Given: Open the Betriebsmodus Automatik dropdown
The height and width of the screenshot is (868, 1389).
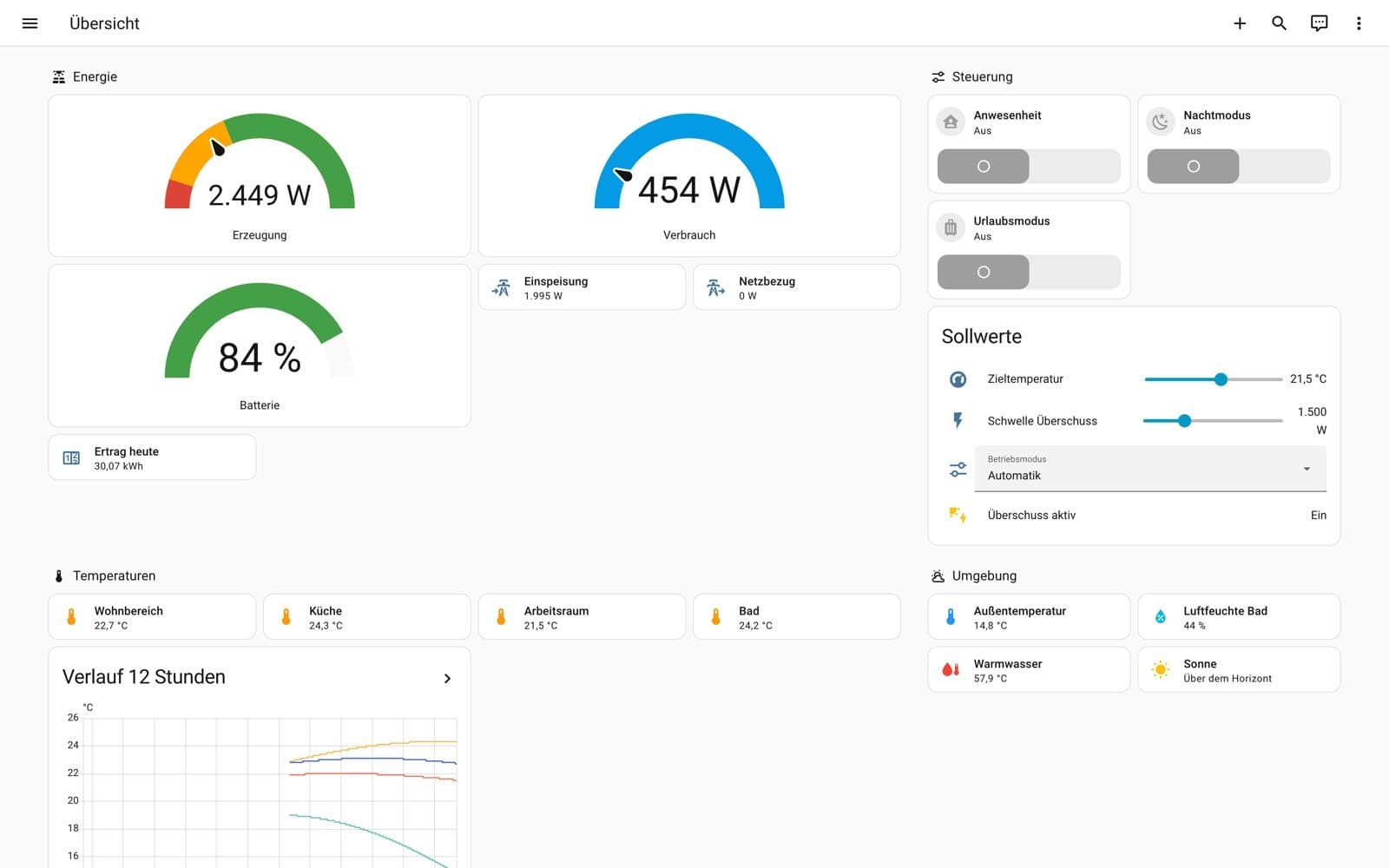Looking at the screenshot, I should pyautogui.click(x=1150, y=469).
